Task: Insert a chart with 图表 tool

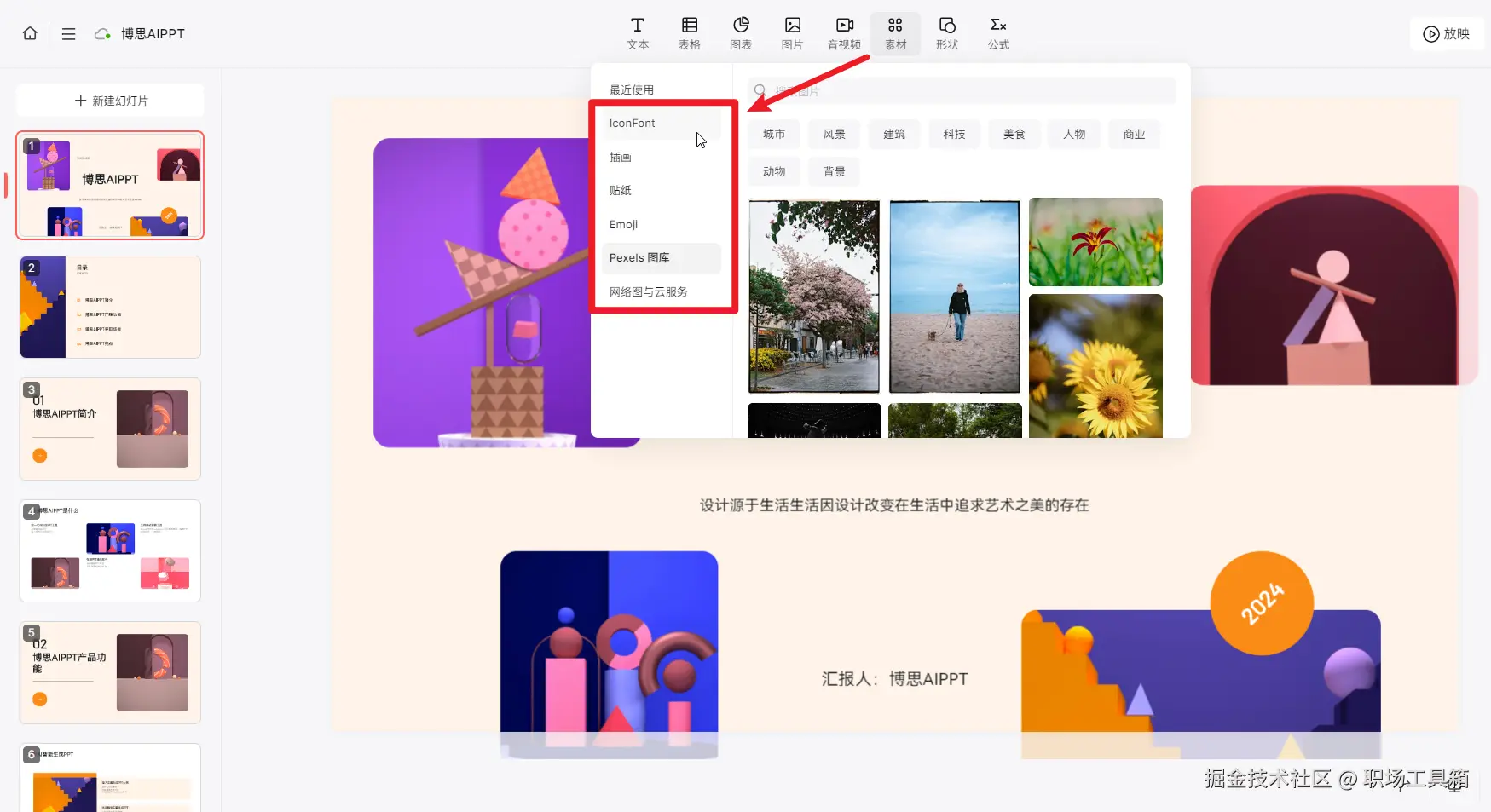Action: (x=741, y=33)
